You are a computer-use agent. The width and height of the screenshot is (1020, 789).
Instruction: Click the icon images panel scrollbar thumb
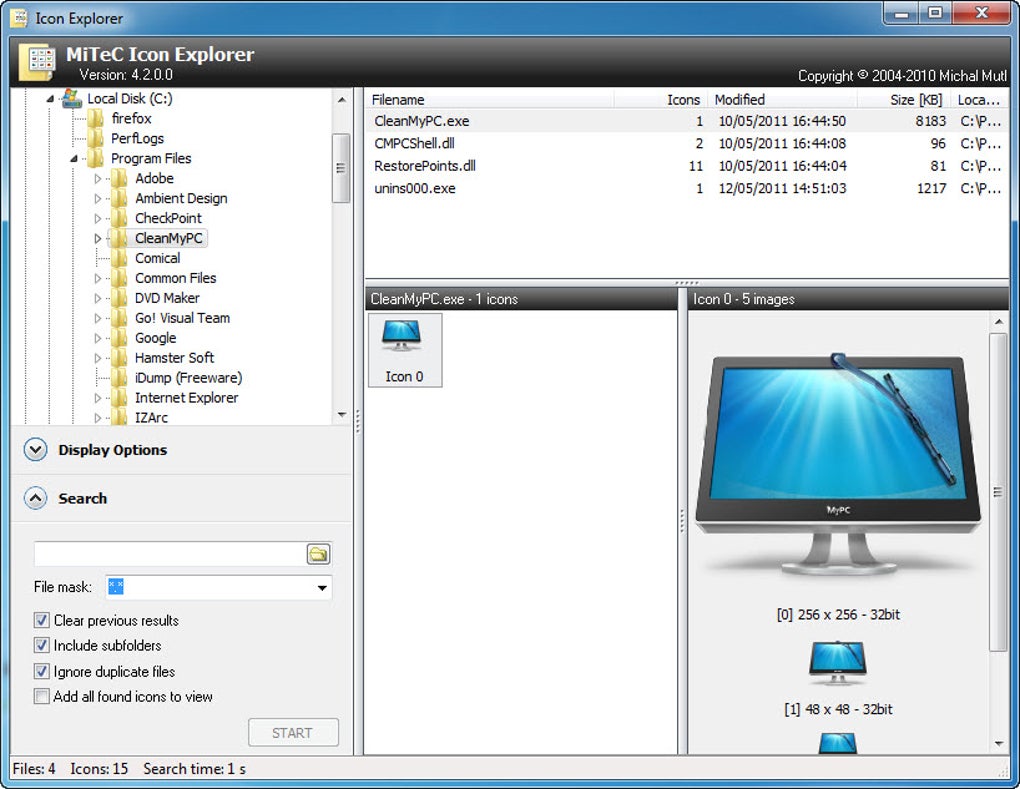998,492
